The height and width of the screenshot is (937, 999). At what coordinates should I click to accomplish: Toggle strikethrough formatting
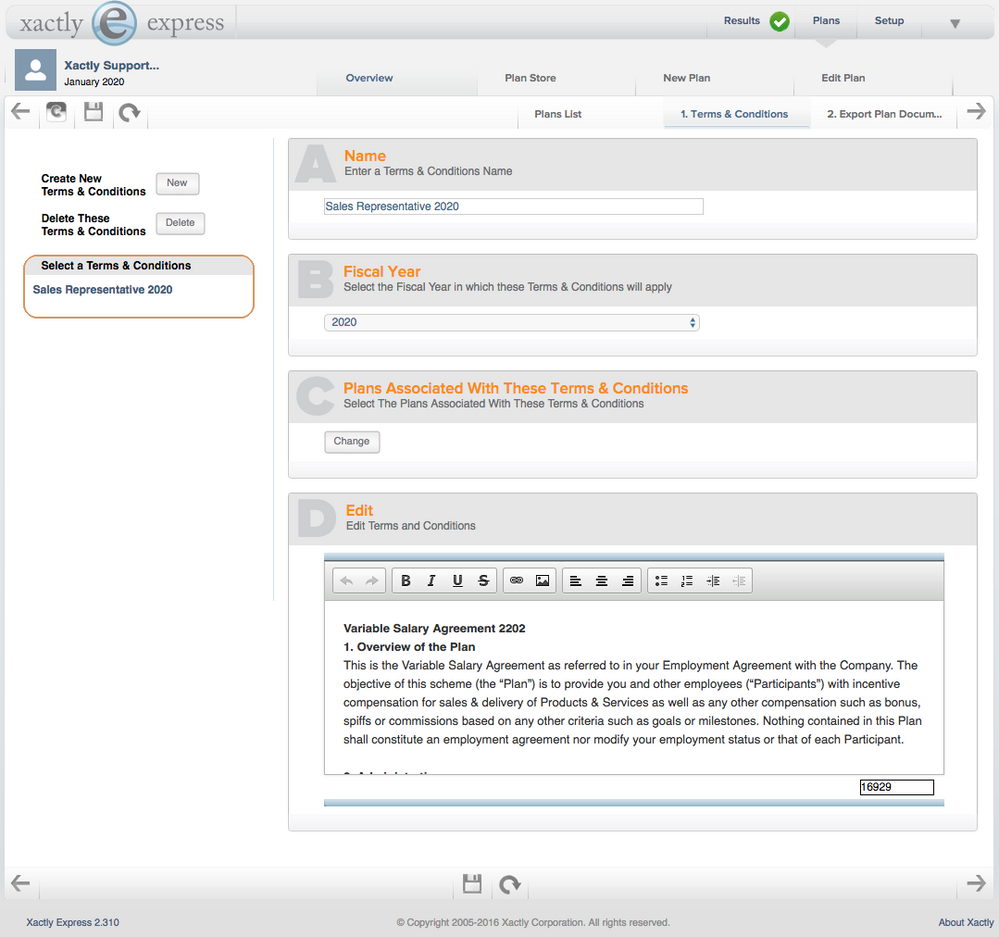[x=484, y=581]
